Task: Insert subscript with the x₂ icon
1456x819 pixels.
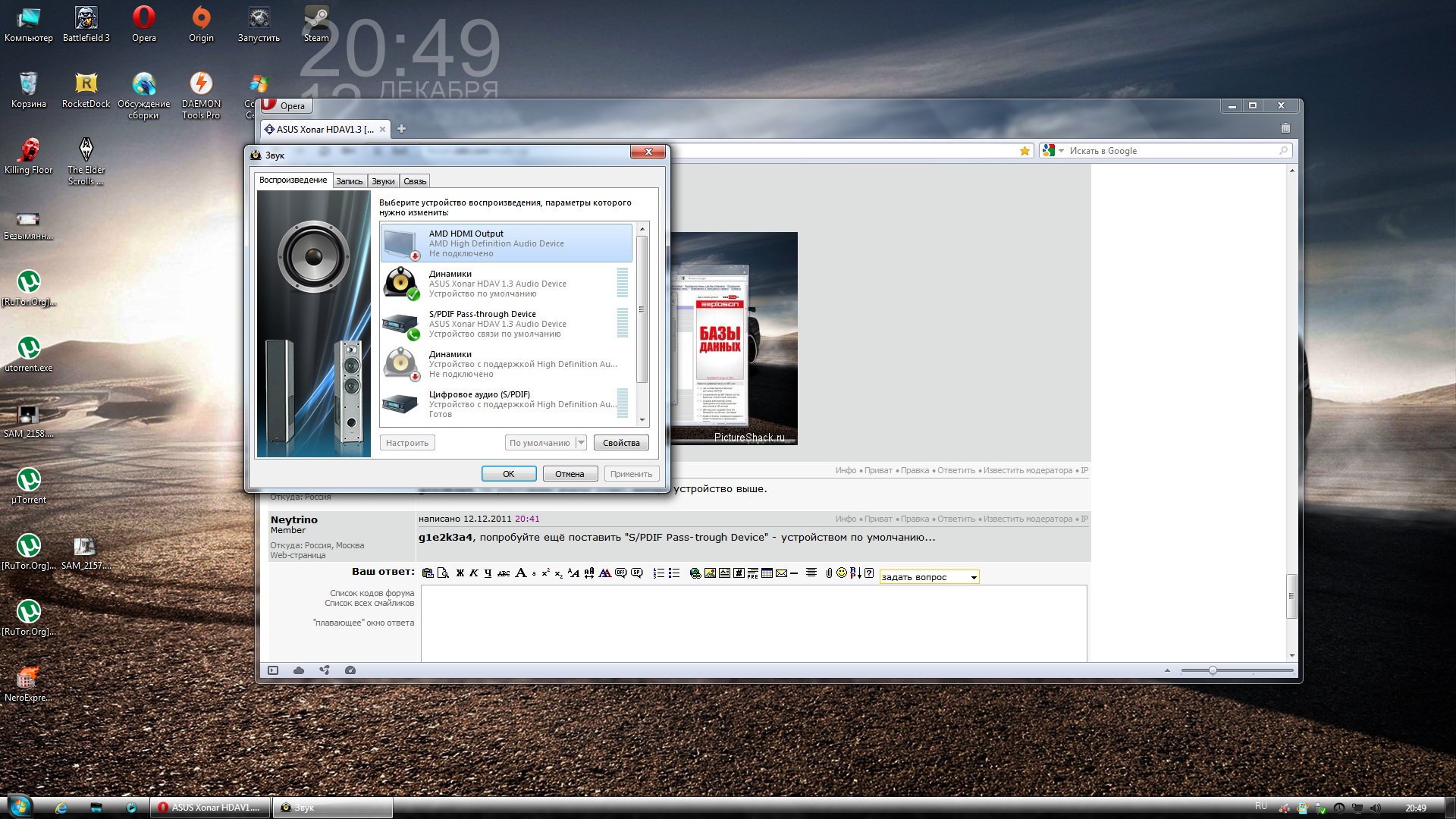Action: coord(559,574)
